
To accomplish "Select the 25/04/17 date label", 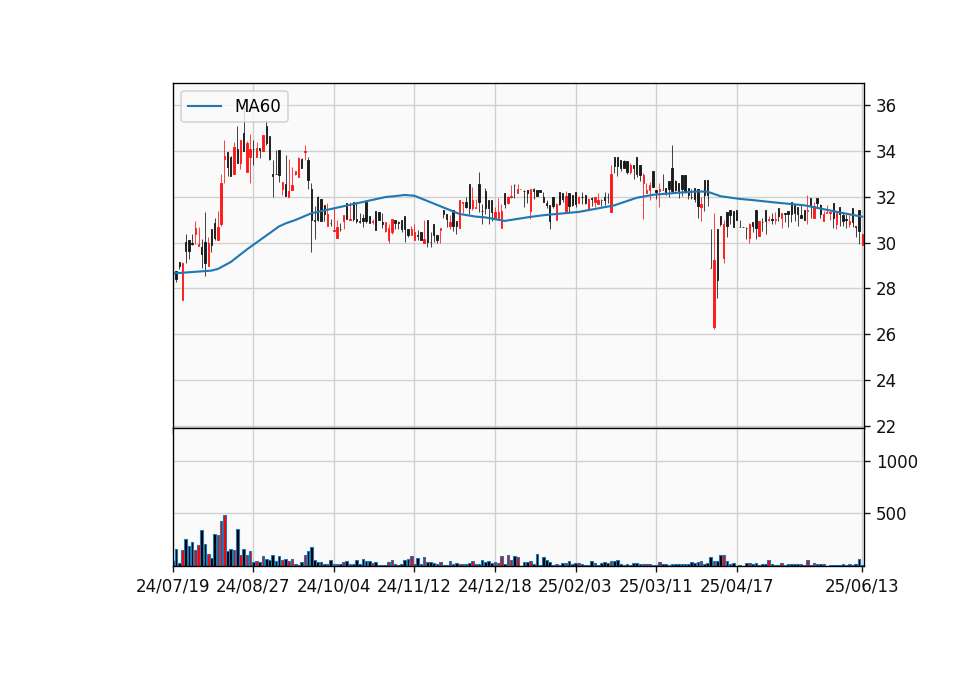I will [x=737, y=586].
